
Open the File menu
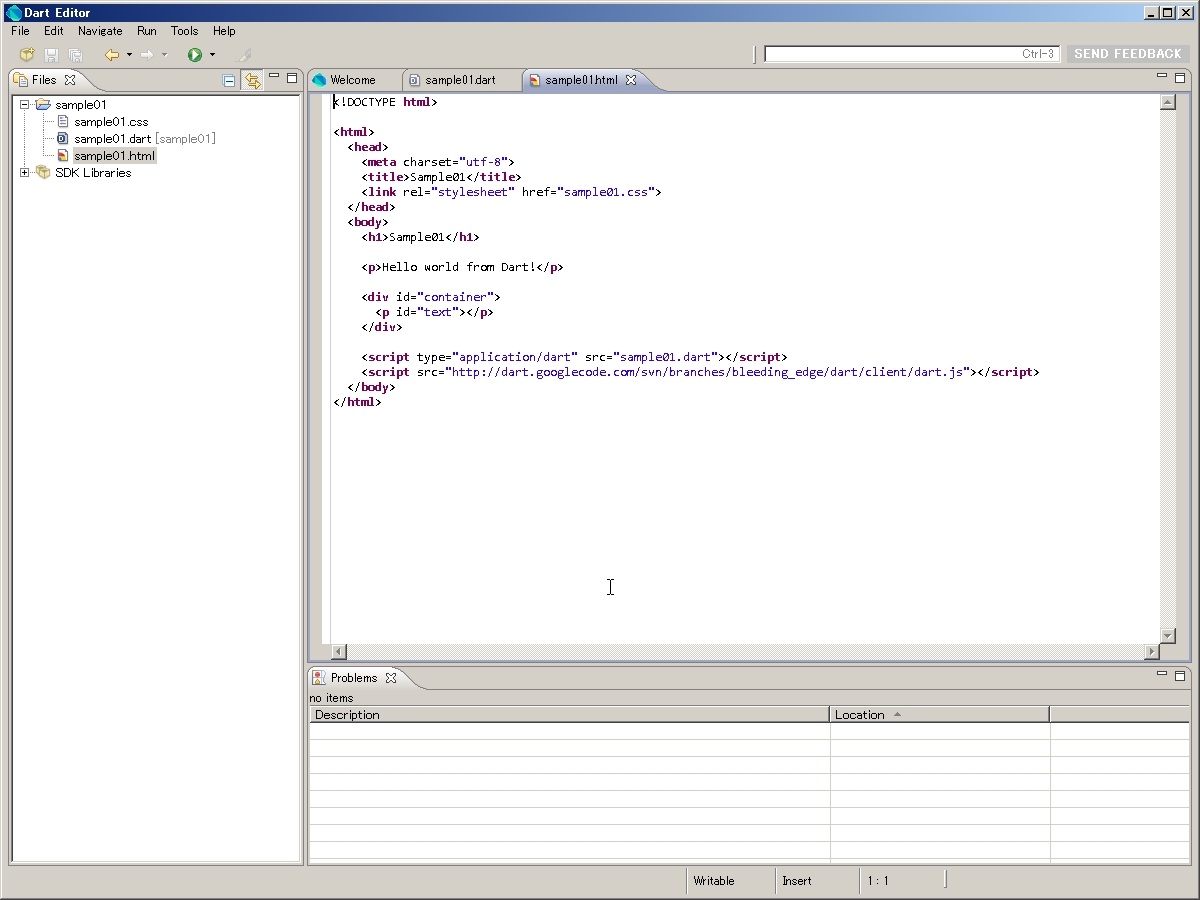pos(20,31)
